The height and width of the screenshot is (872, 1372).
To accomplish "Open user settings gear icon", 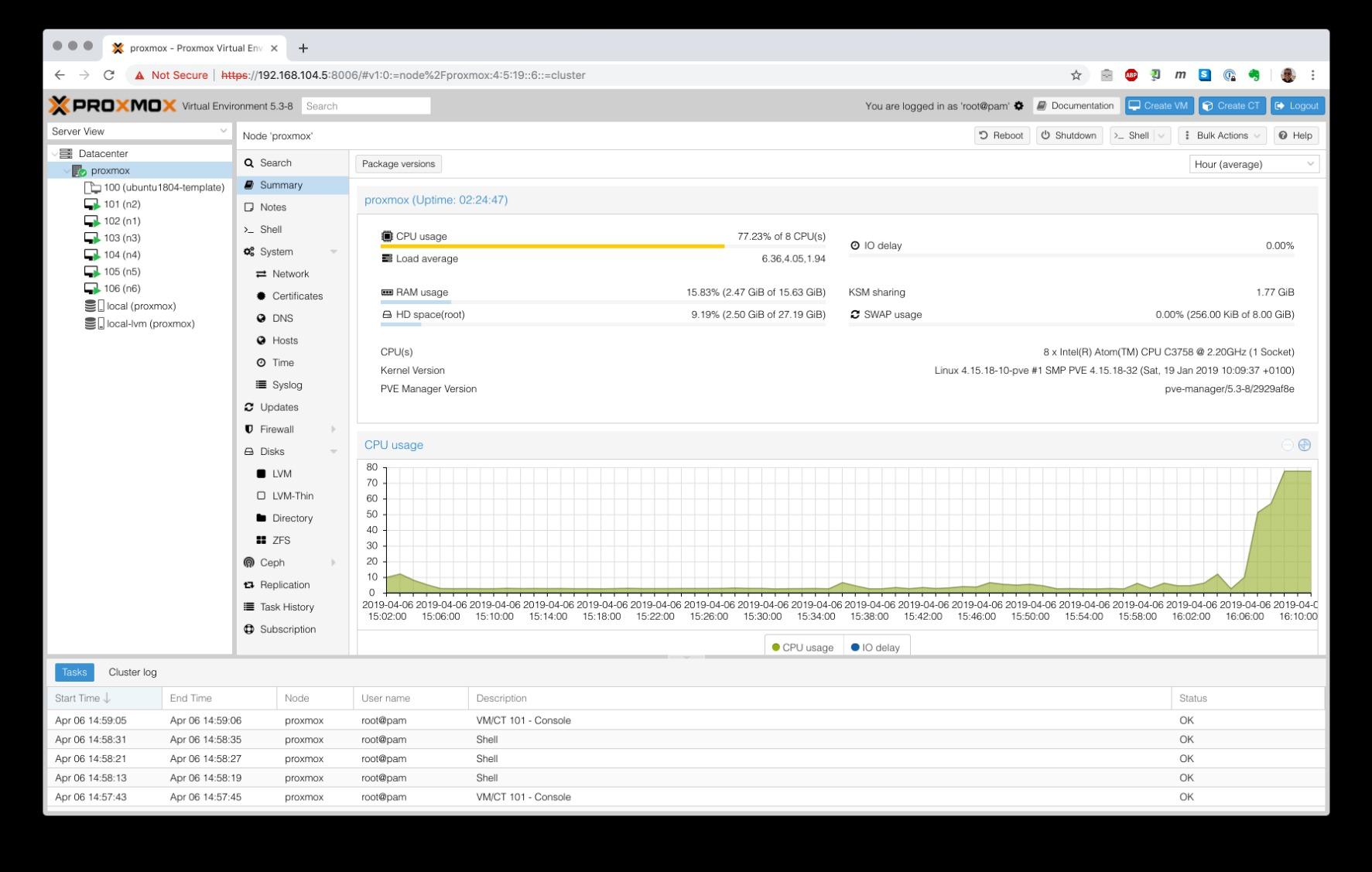I will click(x=1018, y=106).
